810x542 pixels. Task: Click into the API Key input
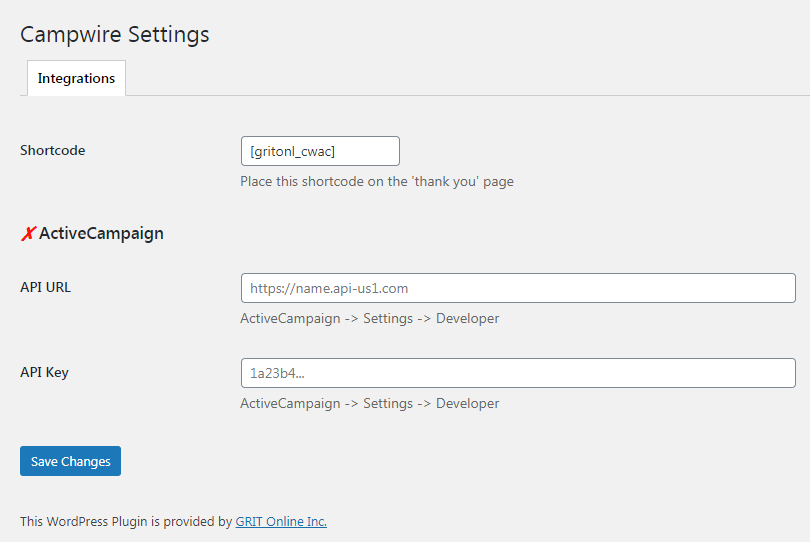coord(517,373)
